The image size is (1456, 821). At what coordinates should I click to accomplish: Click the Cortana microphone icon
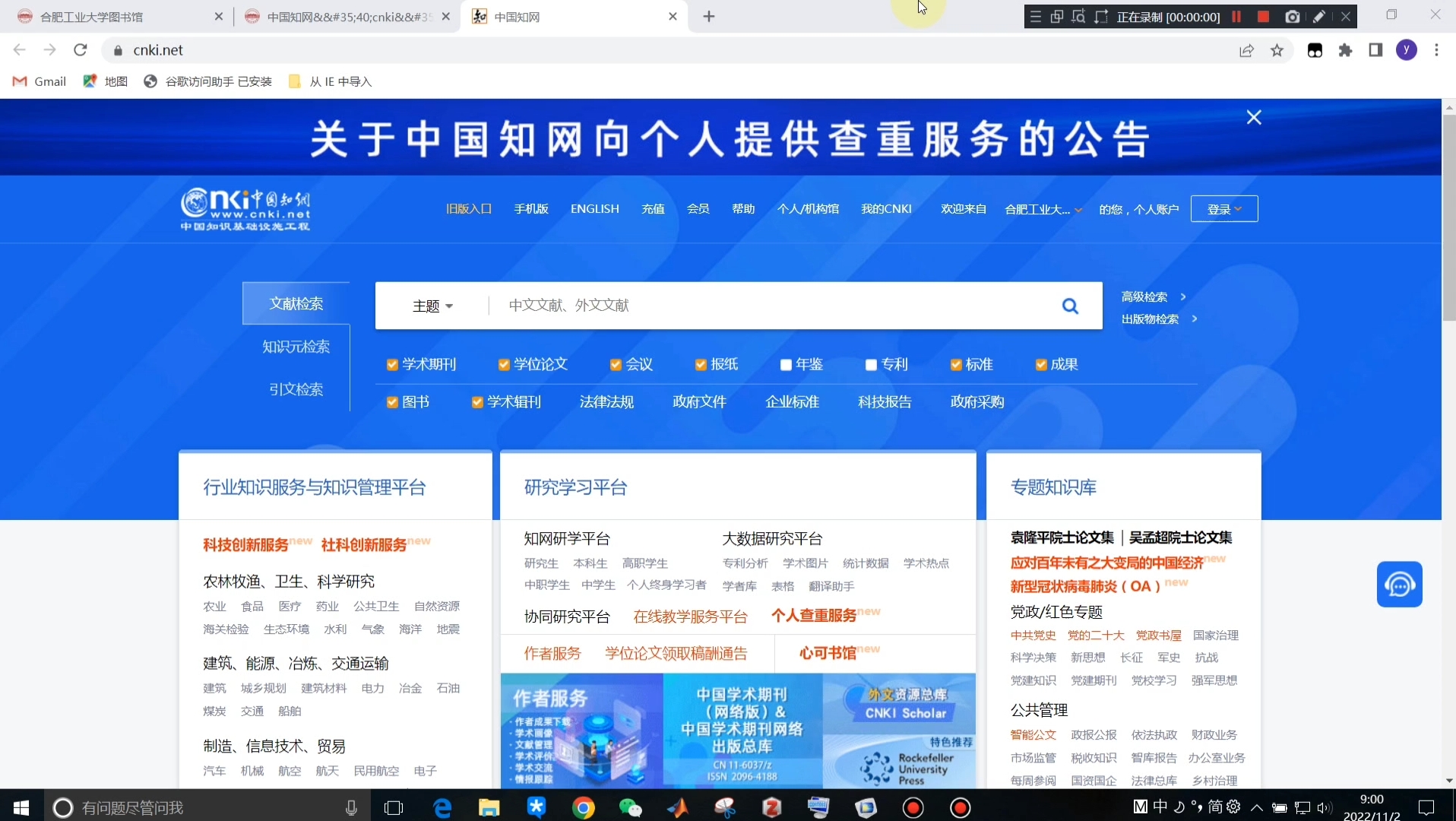351,807
